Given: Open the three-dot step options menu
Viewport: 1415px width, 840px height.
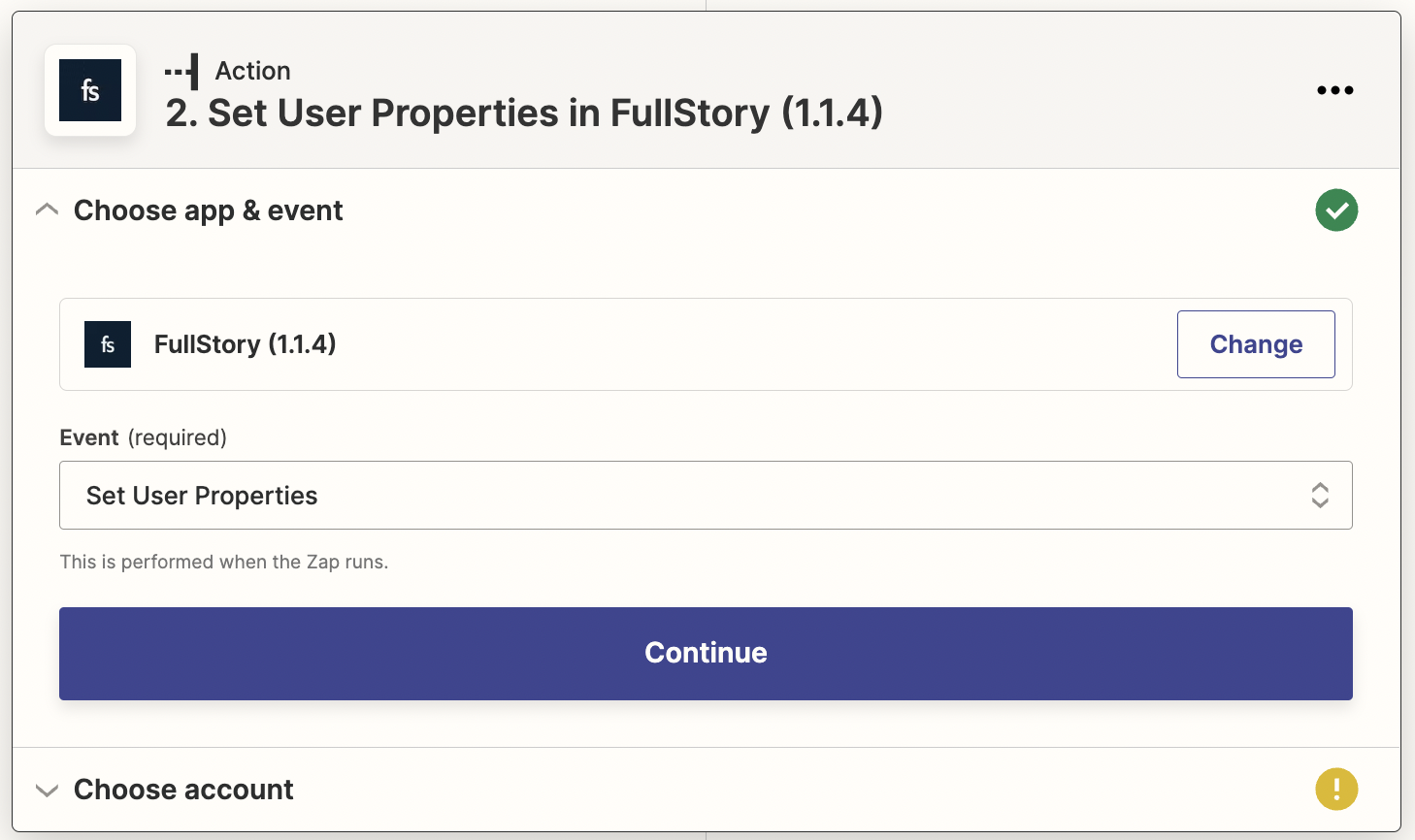Looking at the screenshot, I should pyautogui.click(x=1334, y=90).
